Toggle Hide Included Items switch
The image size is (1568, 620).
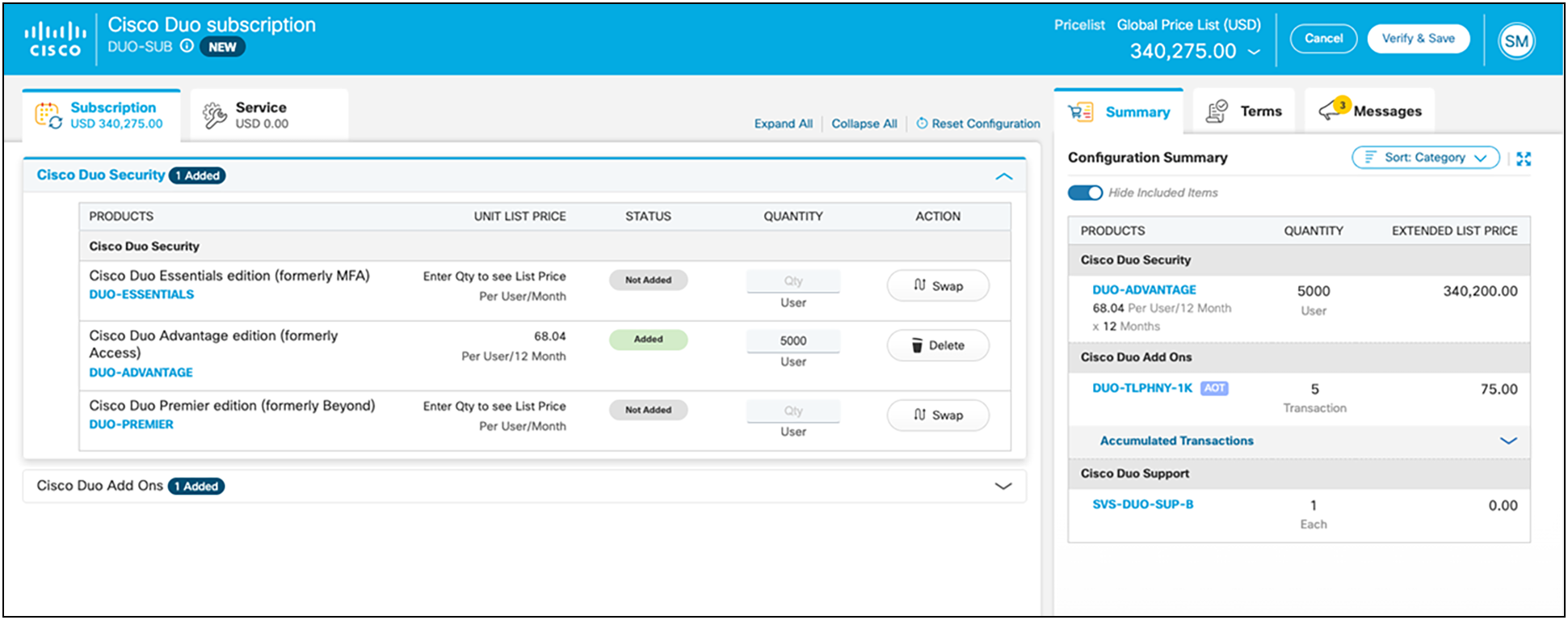tap(1085, 192)
